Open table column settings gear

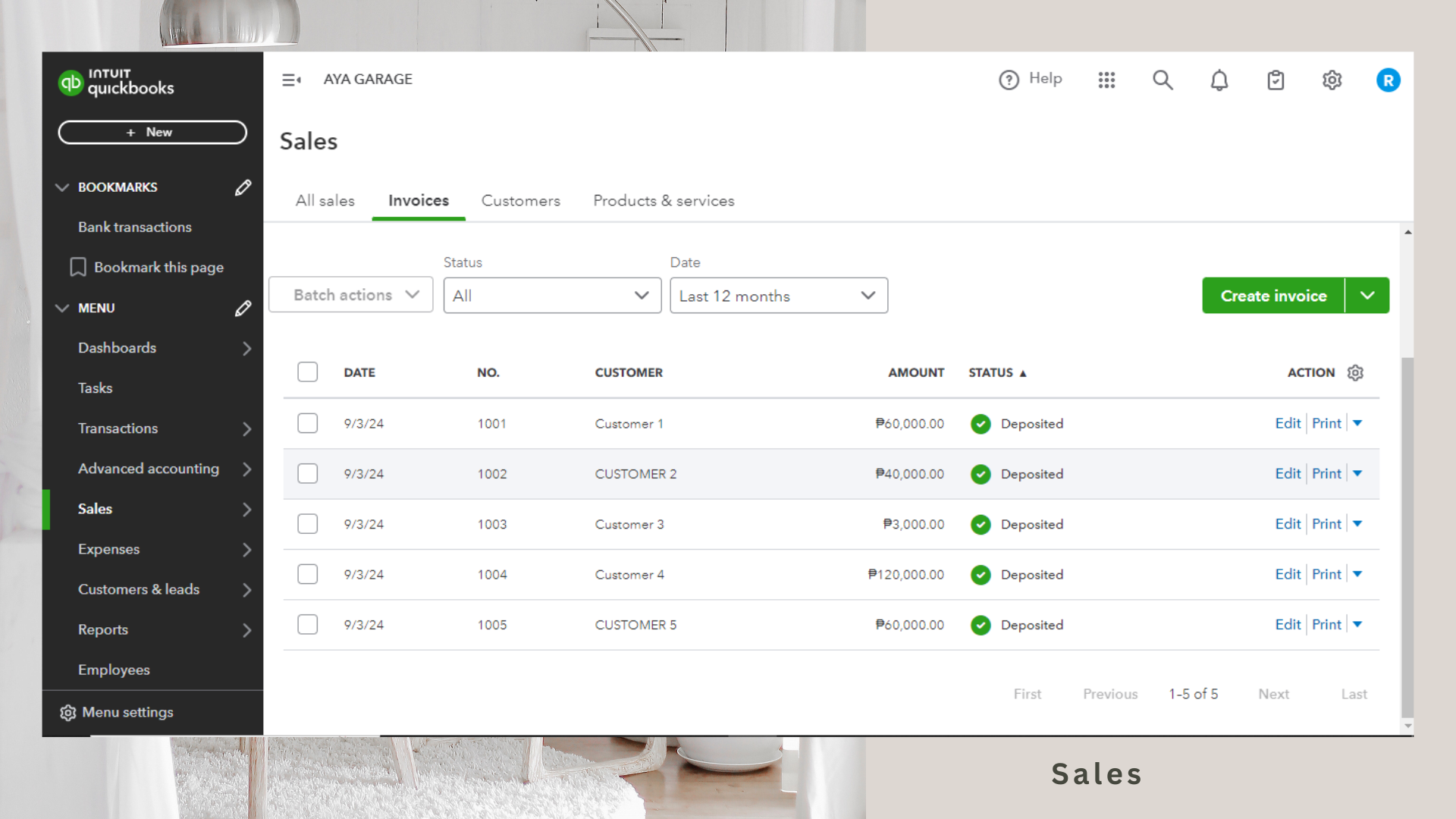(x=1355, y=372)
